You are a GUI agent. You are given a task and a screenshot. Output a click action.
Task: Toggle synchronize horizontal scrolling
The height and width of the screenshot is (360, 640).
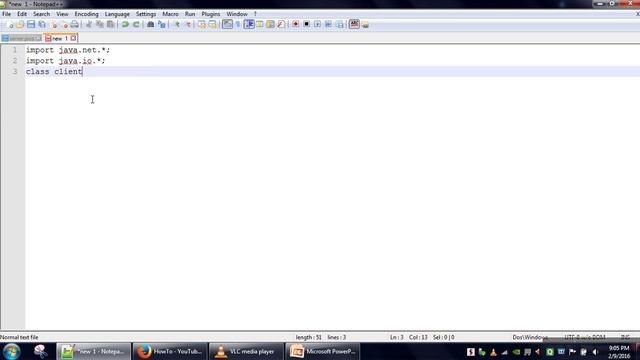(213, 24)
